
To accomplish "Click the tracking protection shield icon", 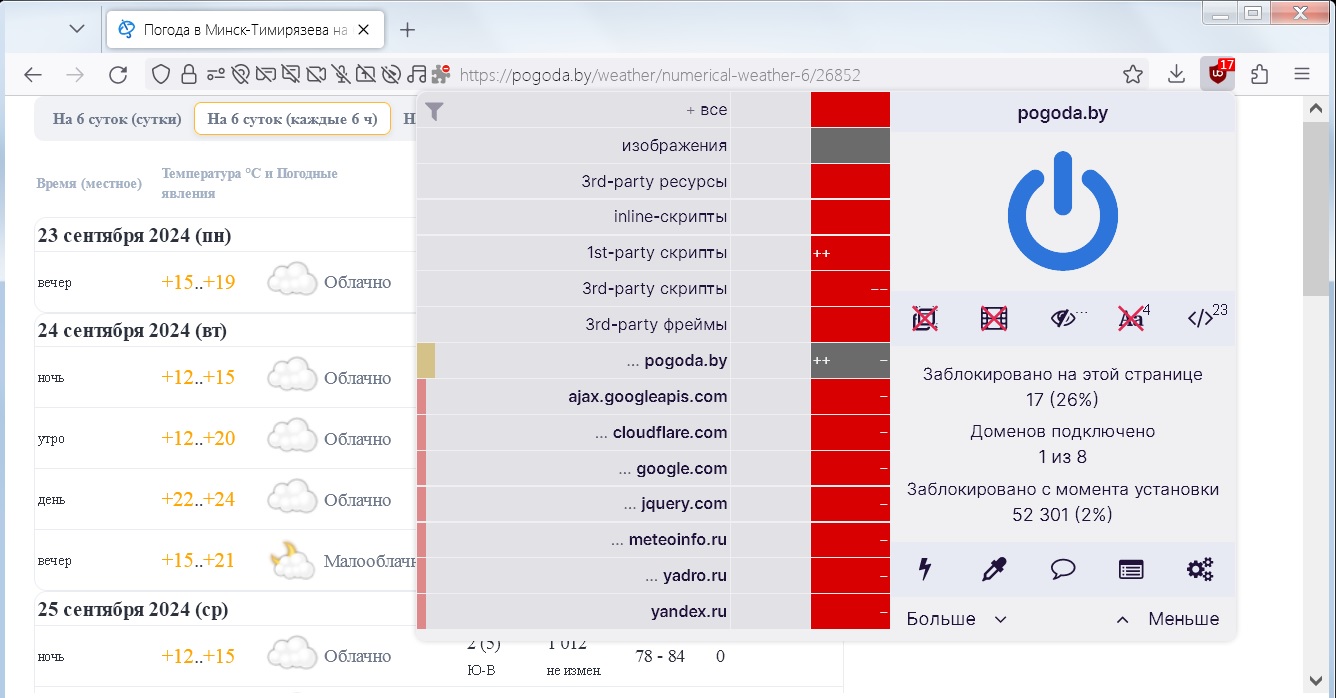I will 162,74.
